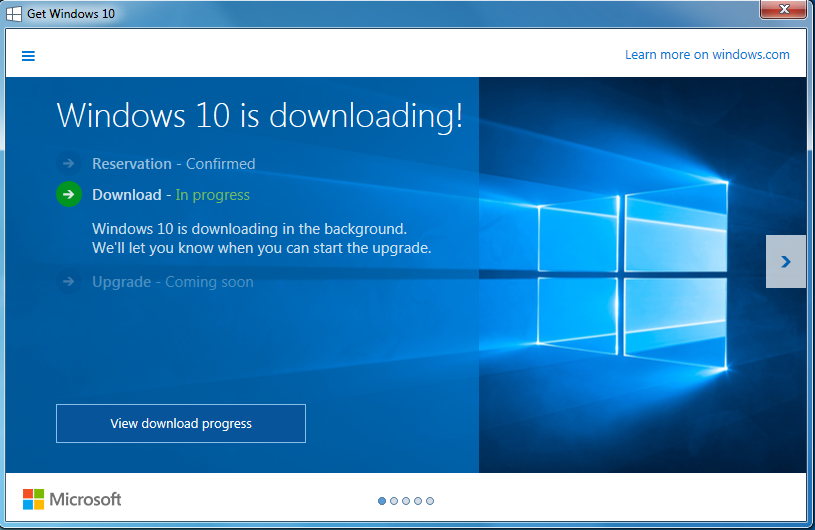Click the Windows 10 hero wallpaper image
Image resolution: width=815 pixels, height=530 pixels.
point(642,275)
